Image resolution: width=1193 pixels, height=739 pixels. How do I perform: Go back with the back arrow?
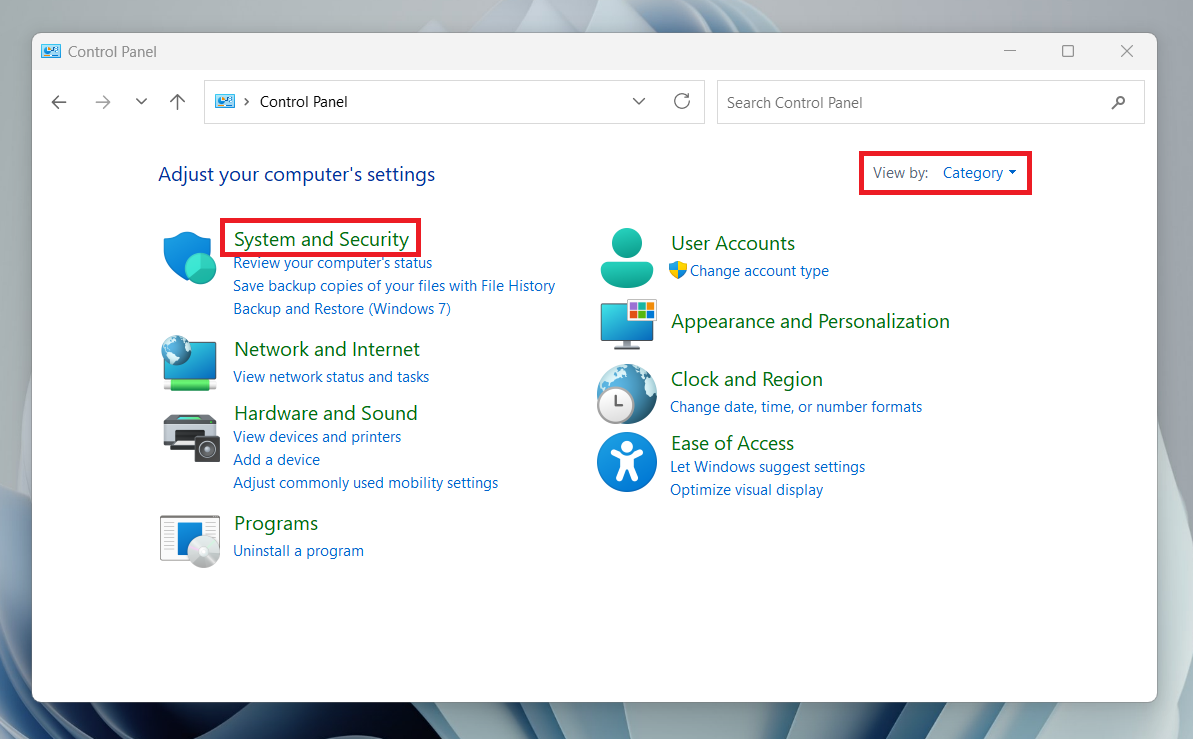point(59,102)
